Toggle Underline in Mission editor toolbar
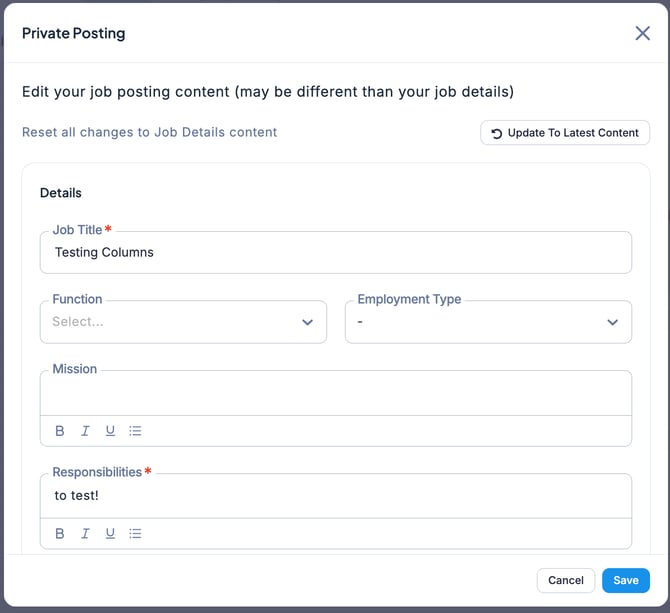This screenshot has height=613, width=670. (x=110, y=431)
